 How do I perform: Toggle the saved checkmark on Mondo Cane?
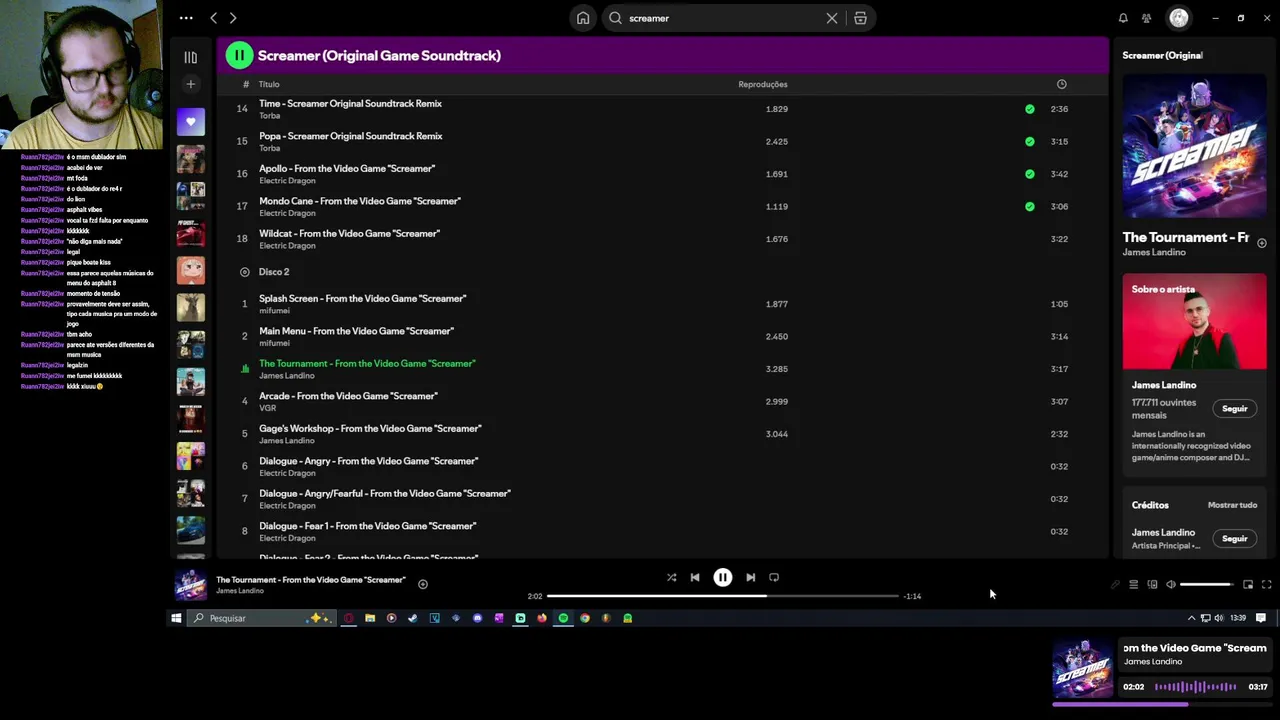coord(1030,206)
